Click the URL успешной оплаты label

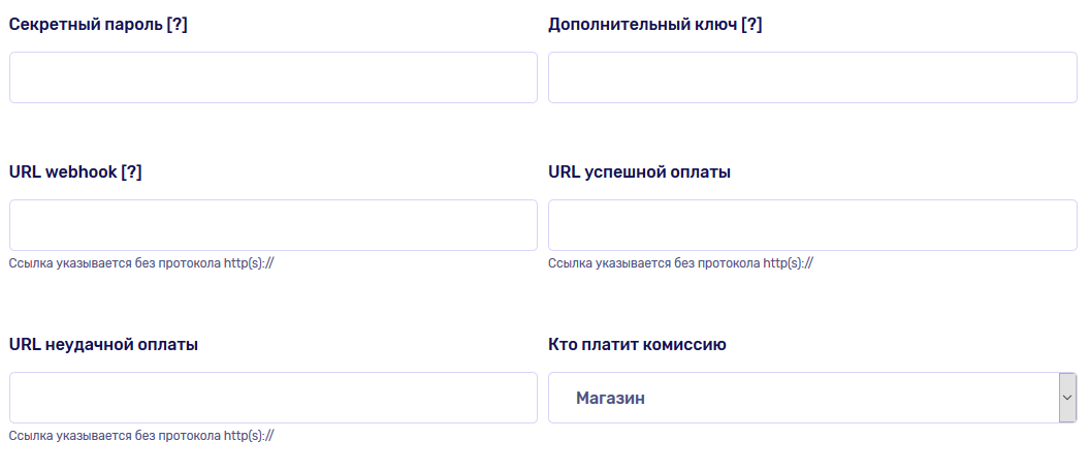coord(639,172)
